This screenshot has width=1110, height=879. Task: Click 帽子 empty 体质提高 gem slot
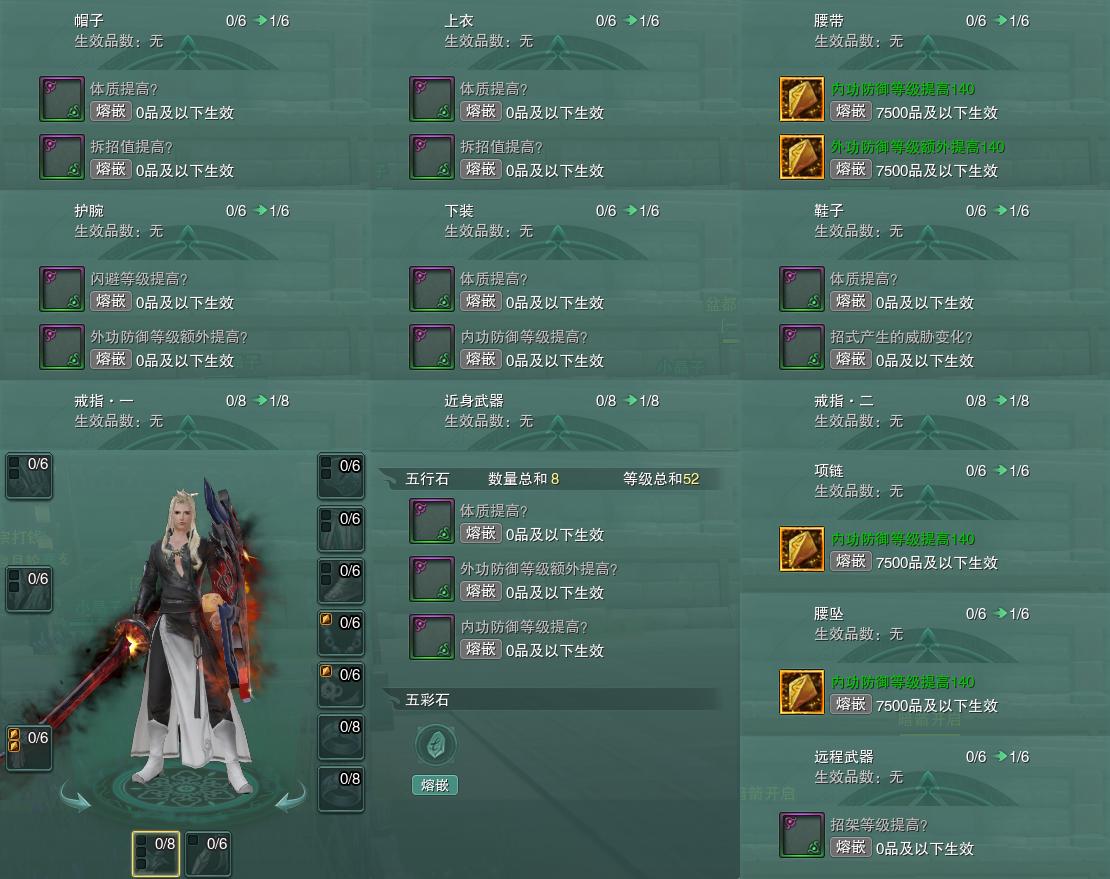coord(62,99)
